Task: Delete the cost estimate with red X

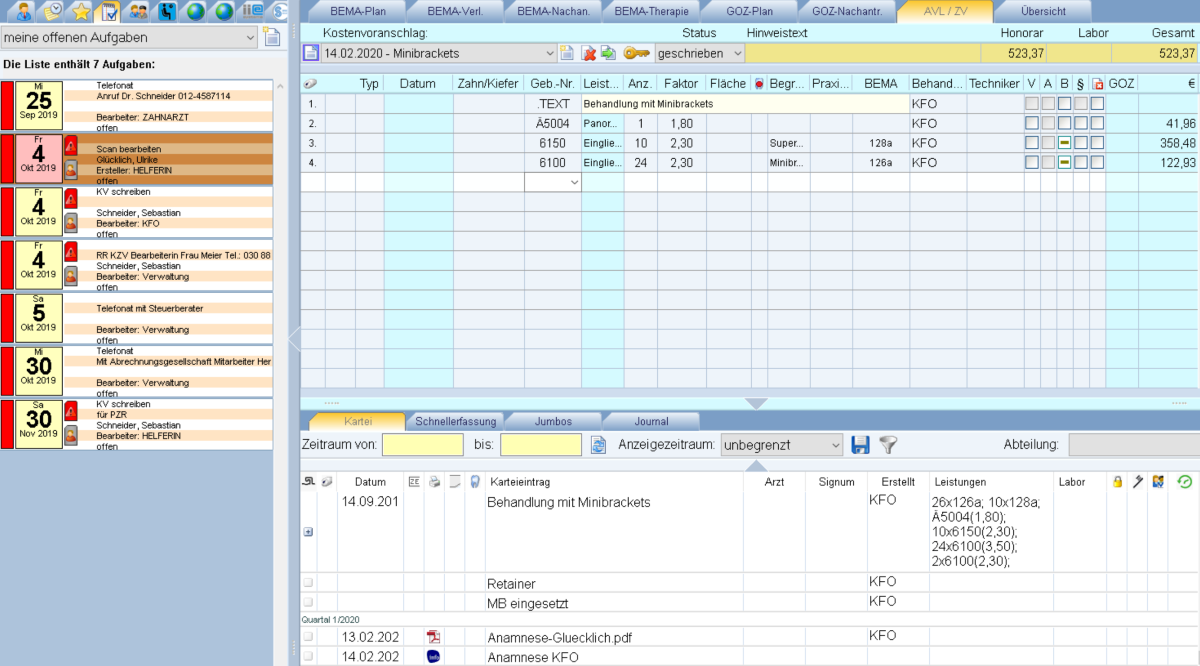Action: [589, 53]
